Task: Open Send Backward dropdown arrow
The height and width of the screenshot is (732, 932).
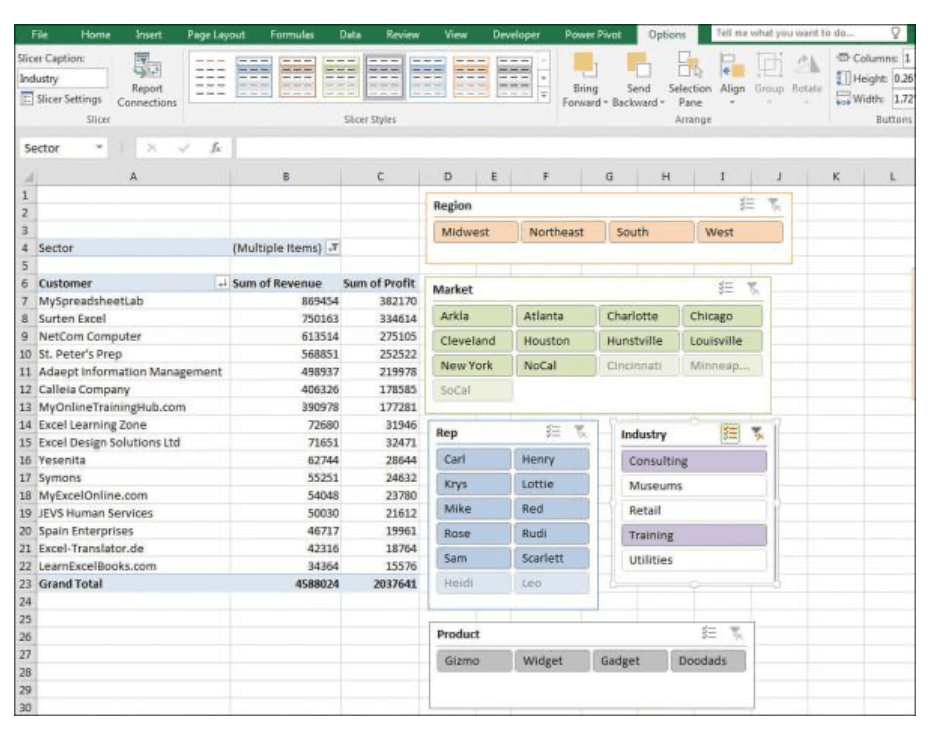Action: [662, 103]
